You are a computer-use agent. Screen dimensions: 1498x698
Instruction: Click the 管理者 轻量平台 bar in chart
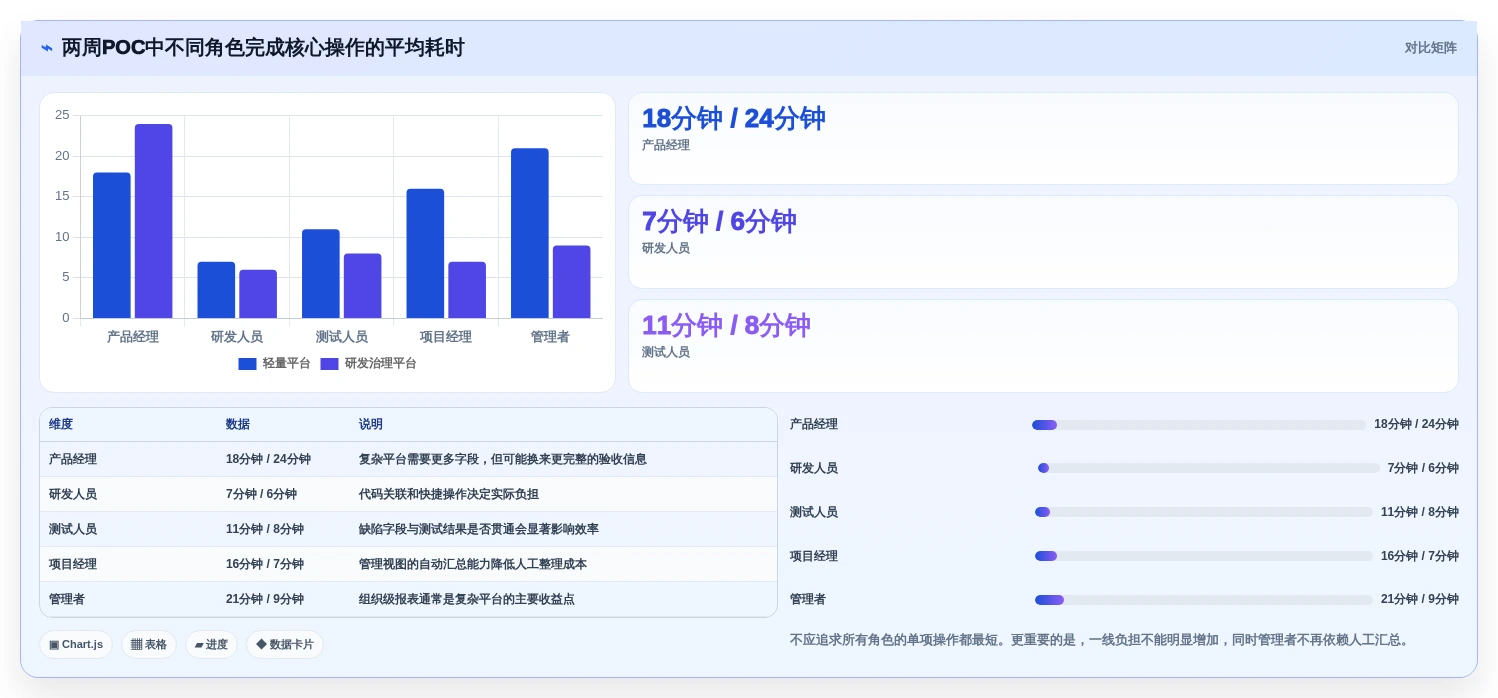[x=530, y=234]
